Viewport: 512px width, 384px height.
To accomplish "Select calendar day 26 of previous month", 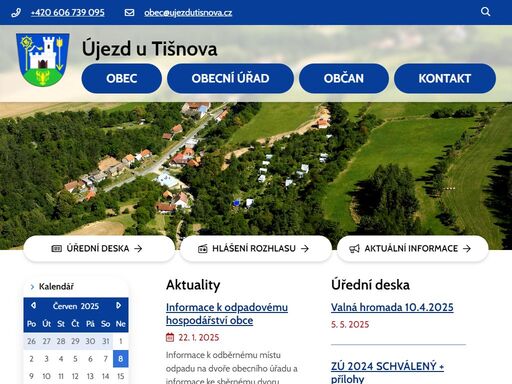I will point(31,341).
